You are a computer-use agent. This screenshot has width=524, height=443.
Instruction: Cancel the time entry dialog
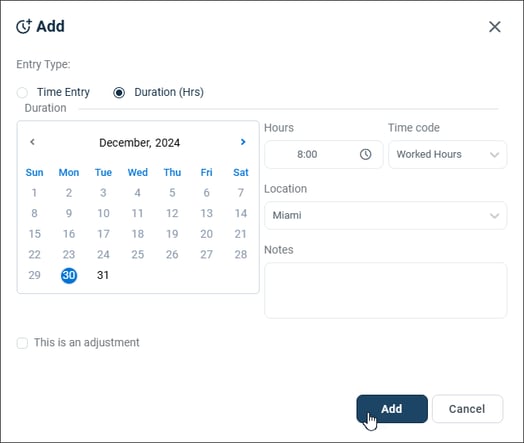467,409
